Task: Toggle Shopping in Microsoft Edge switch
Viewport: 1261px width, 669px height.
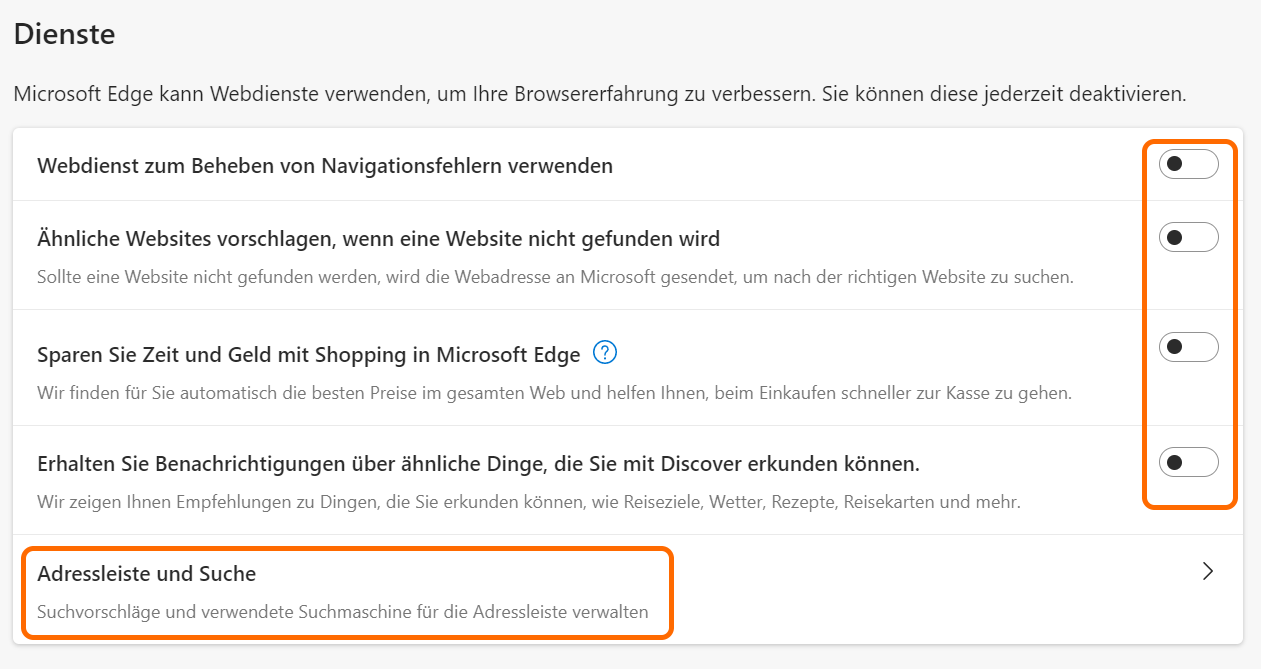Action: (1188, 347)
